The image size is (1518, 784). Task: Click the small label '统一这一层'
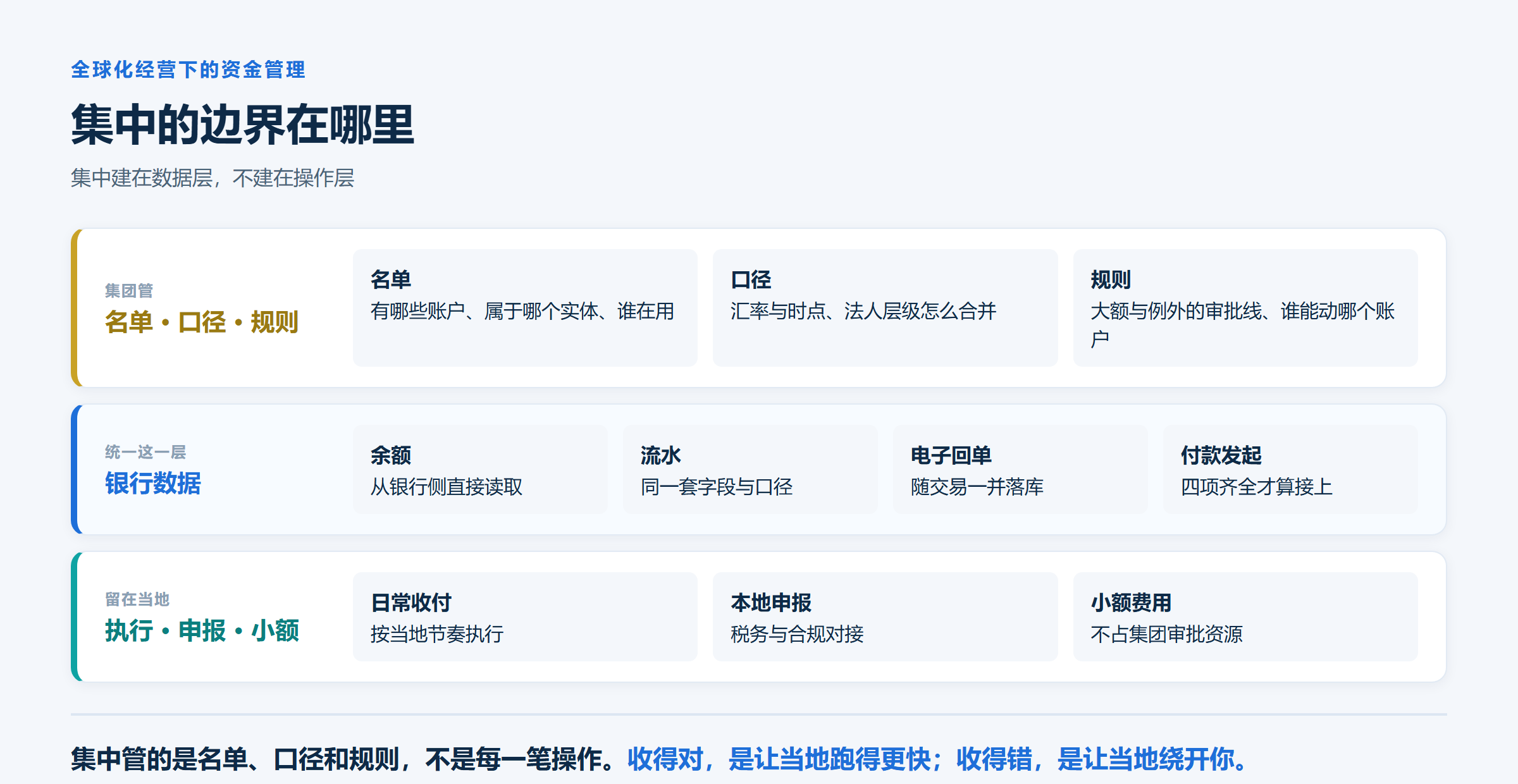(x=145, y=452)
